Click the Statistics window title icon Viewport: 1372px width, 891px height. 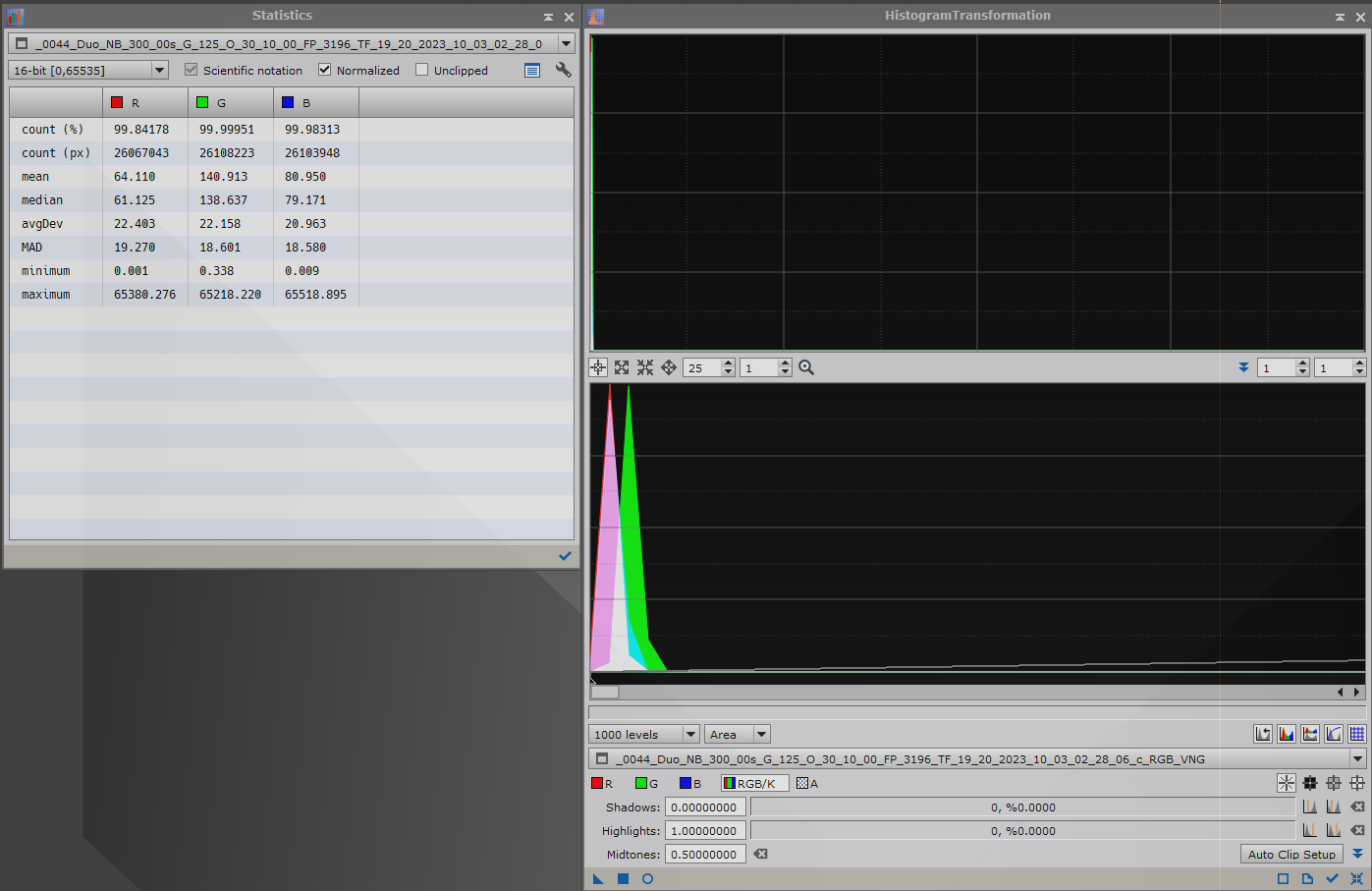pos(15,16)
